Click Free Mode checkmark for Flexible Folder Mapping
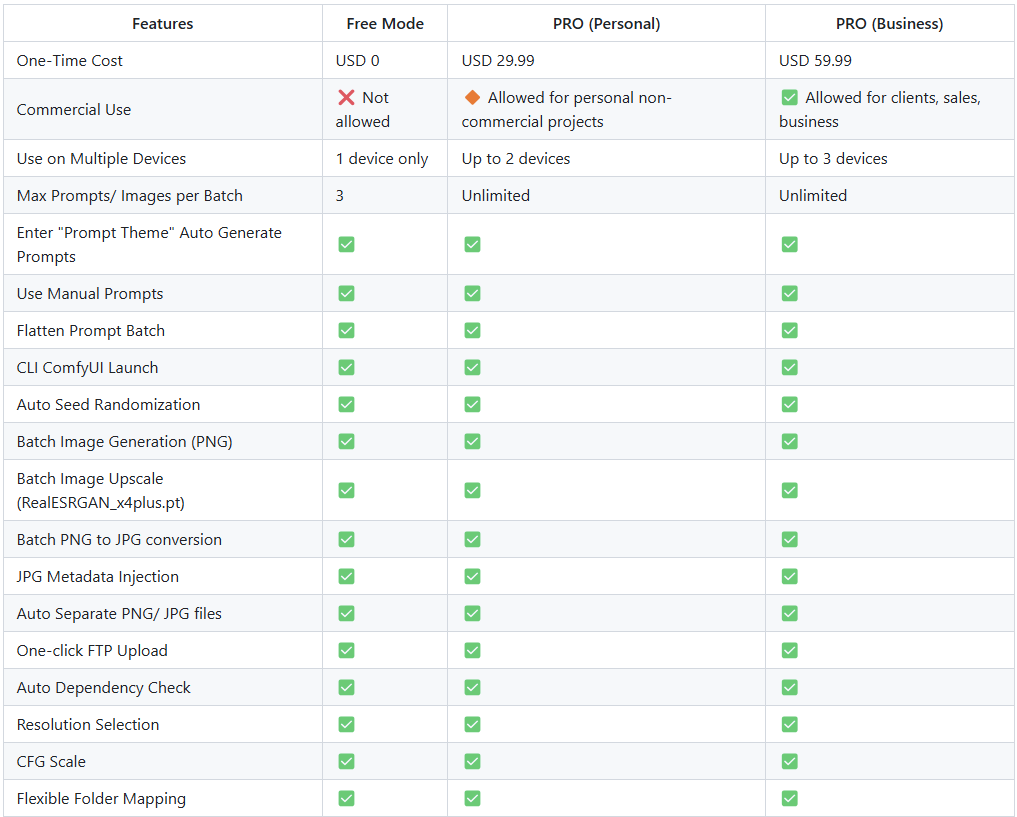This screenshot has width=1017, height=817. (x=346, y=799)
